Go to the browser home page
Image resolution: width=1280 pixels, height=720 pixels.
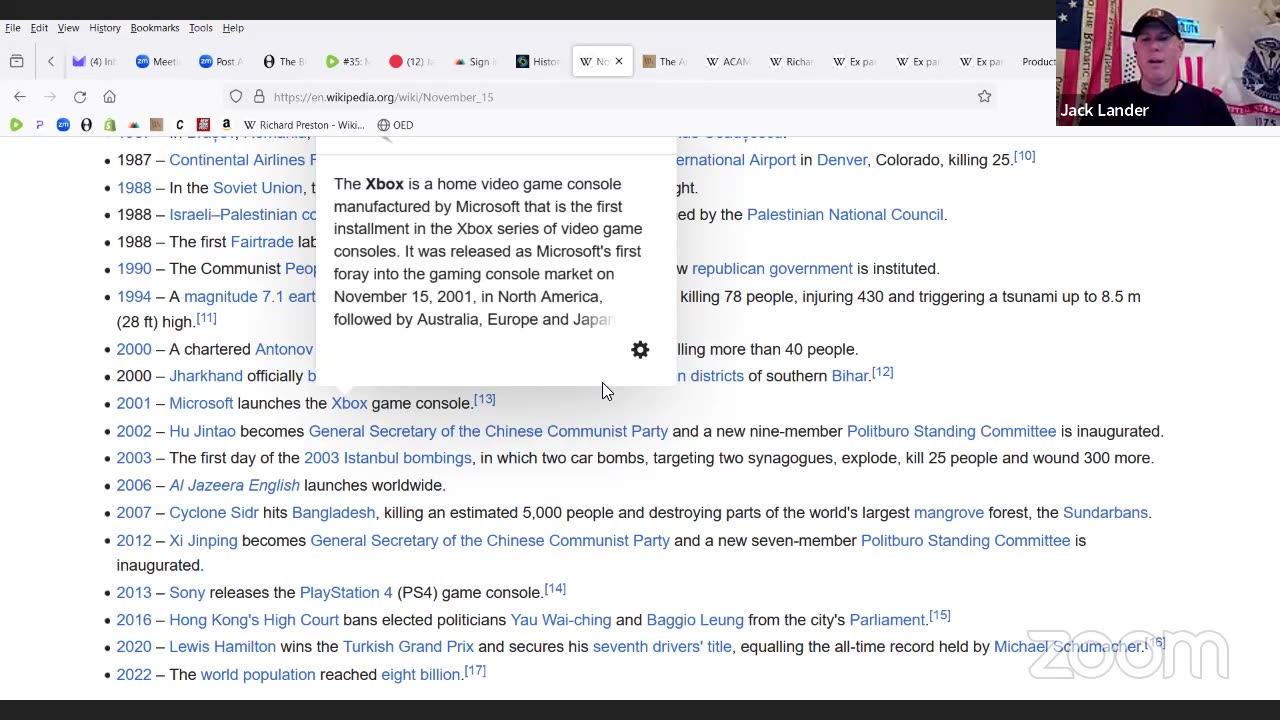point(110,97)
